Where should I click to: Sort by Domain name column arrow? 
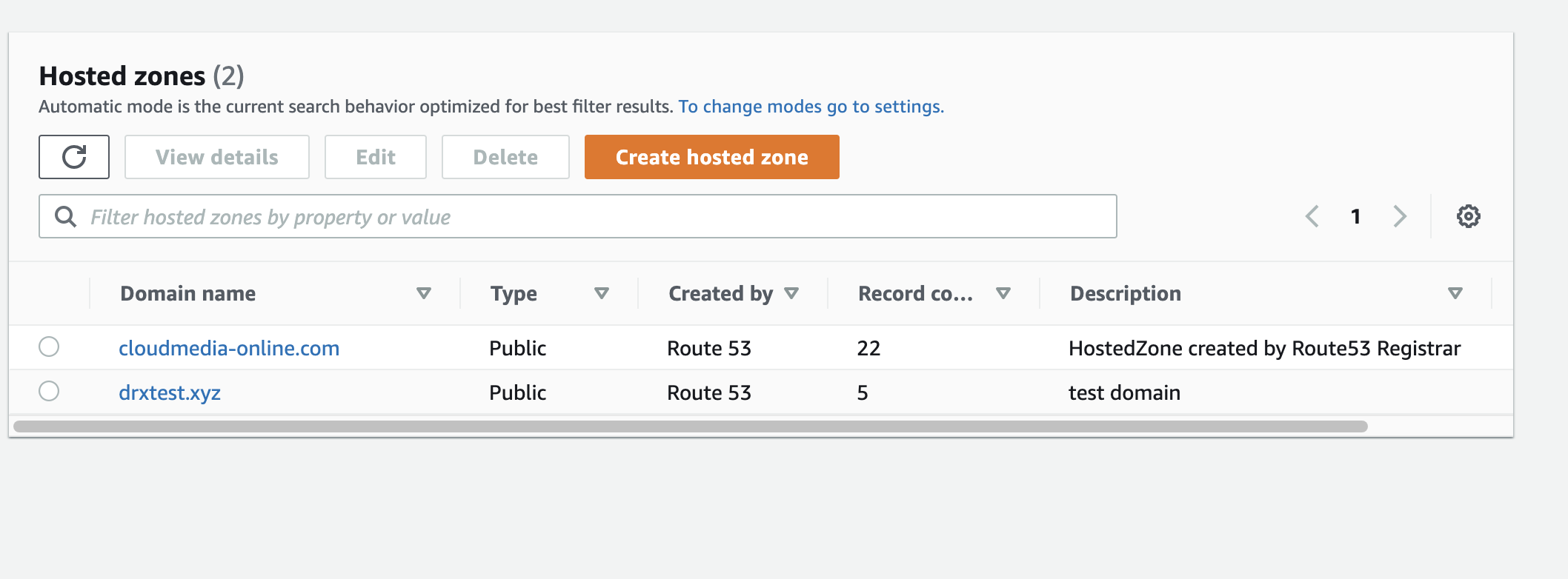(424, 294)
